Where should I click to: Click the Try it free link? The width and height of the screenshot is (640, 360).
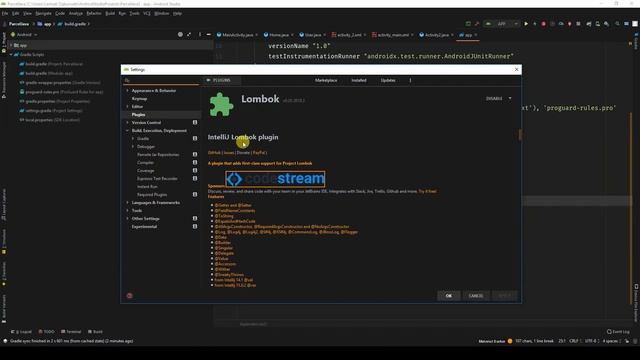click(427, 191)
